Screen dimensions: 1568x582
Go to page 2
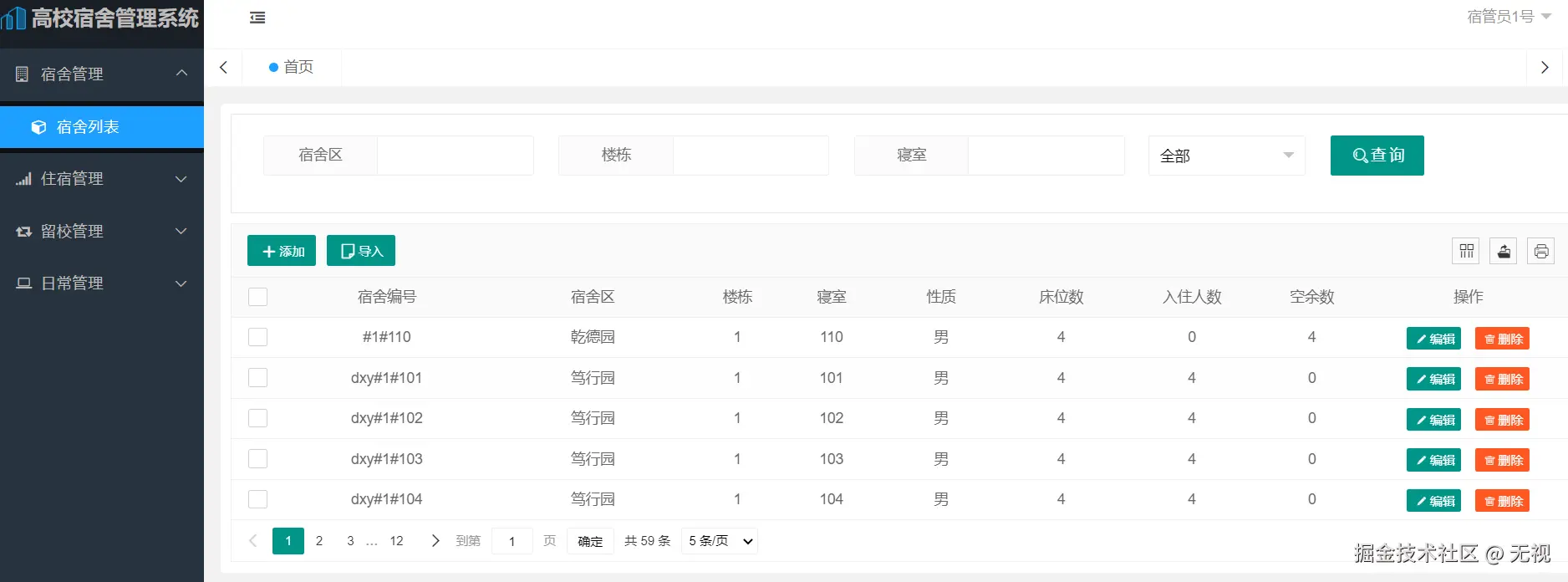click(319, 541)
